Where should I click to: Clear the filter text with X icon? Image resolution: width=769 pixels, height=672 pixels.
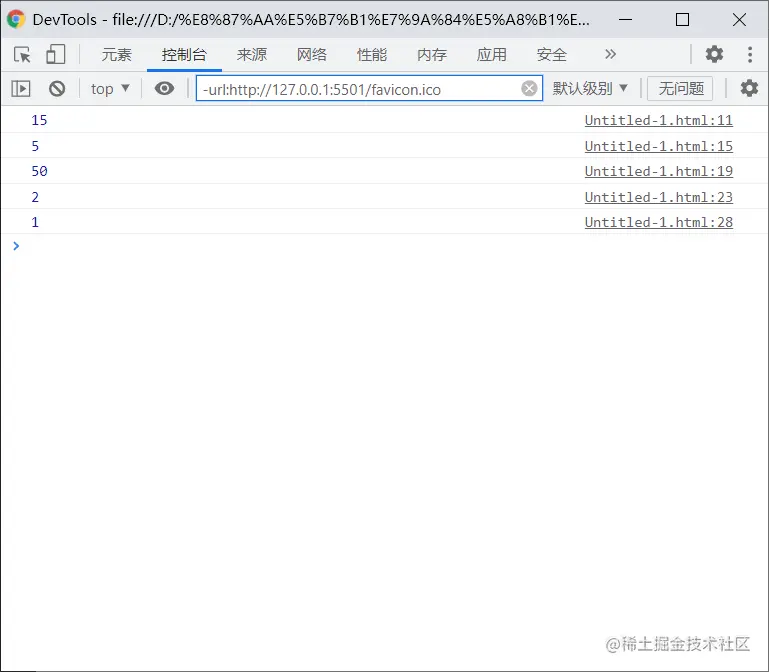tap(529, 89)
